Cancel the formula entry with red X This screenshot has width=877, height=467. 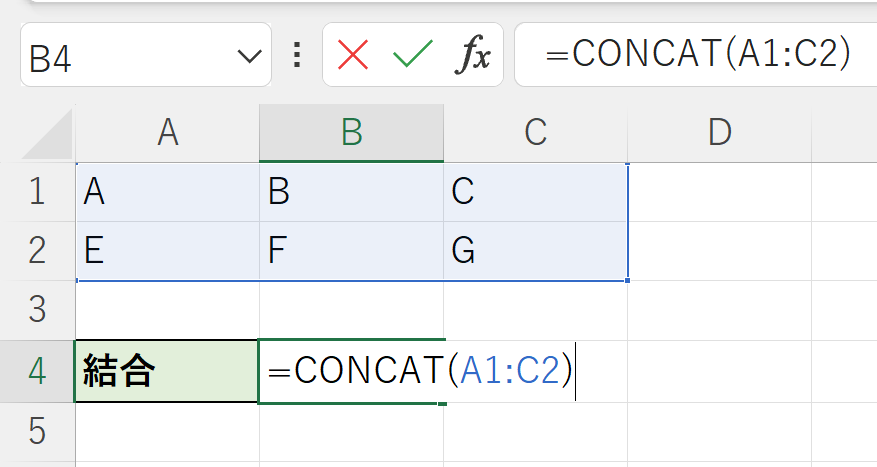click(353, 55)
